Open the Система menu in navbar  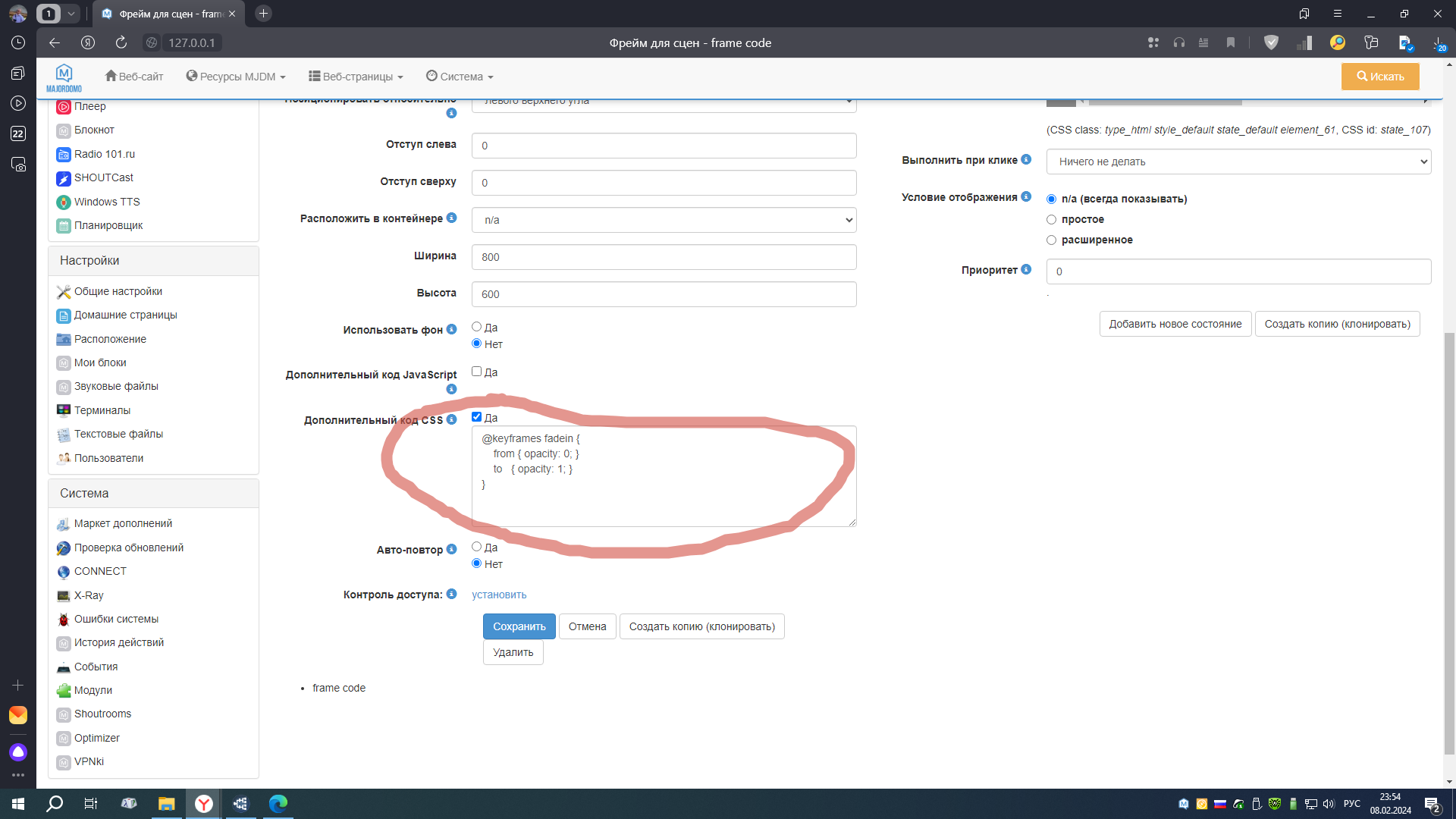pyautogui.click(x=460, y=77)
